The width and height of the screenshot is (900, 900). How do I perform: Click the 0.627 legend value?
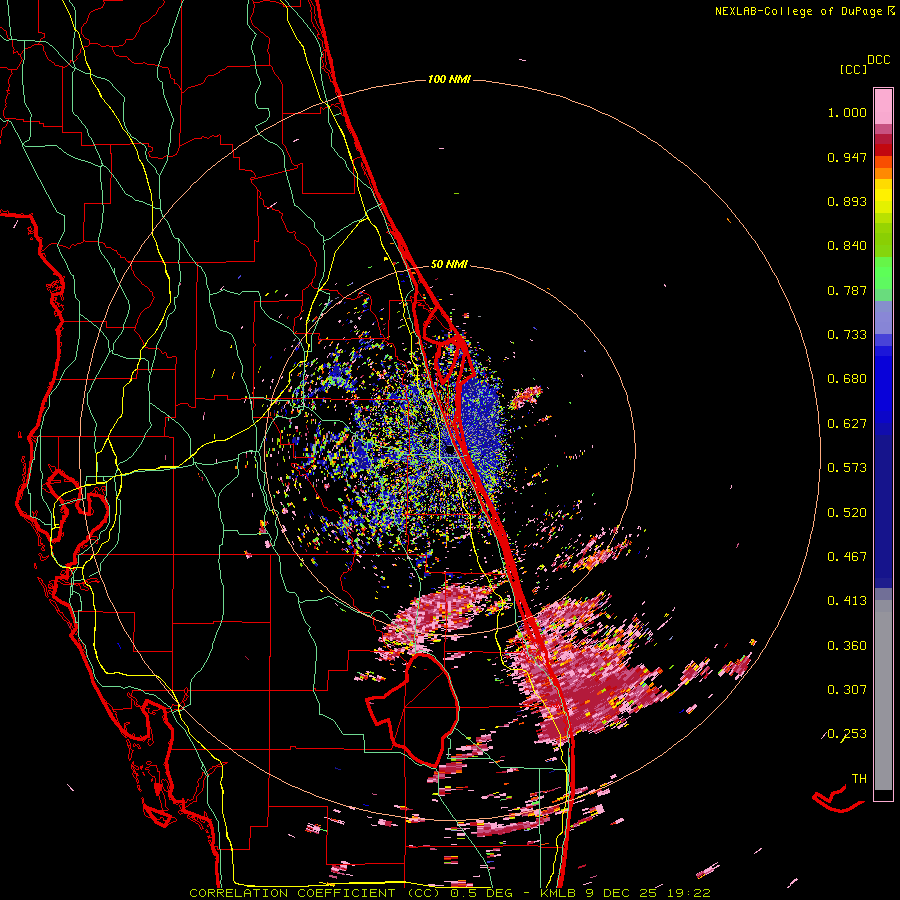(847, 424)
